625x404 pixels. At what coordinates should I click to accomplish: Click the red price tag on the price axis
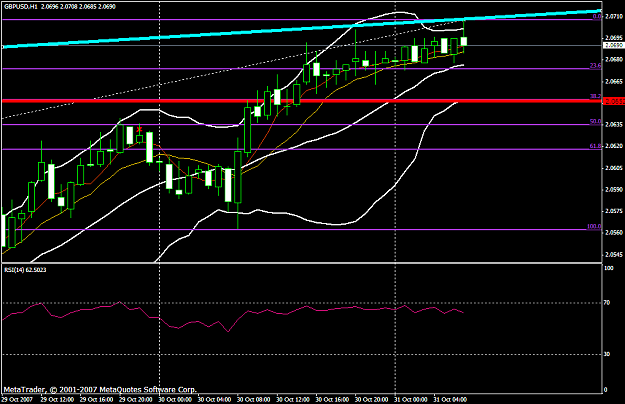614,101
